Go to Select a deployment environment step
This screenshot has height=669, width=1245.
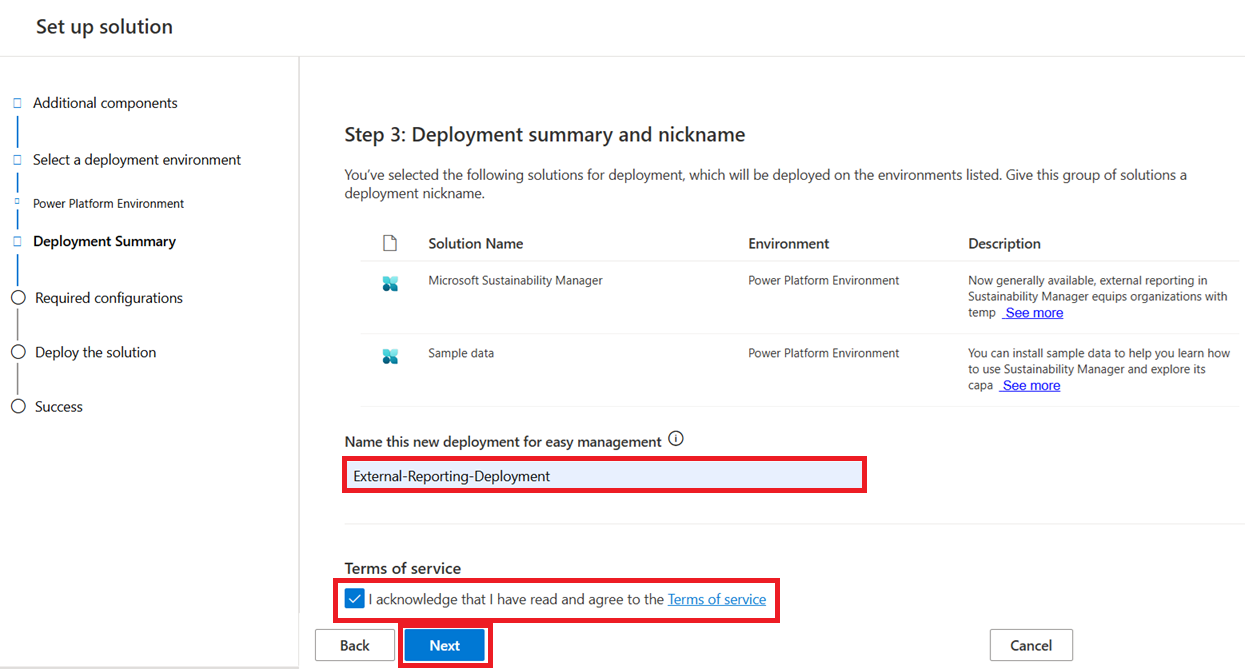point(137,160)
